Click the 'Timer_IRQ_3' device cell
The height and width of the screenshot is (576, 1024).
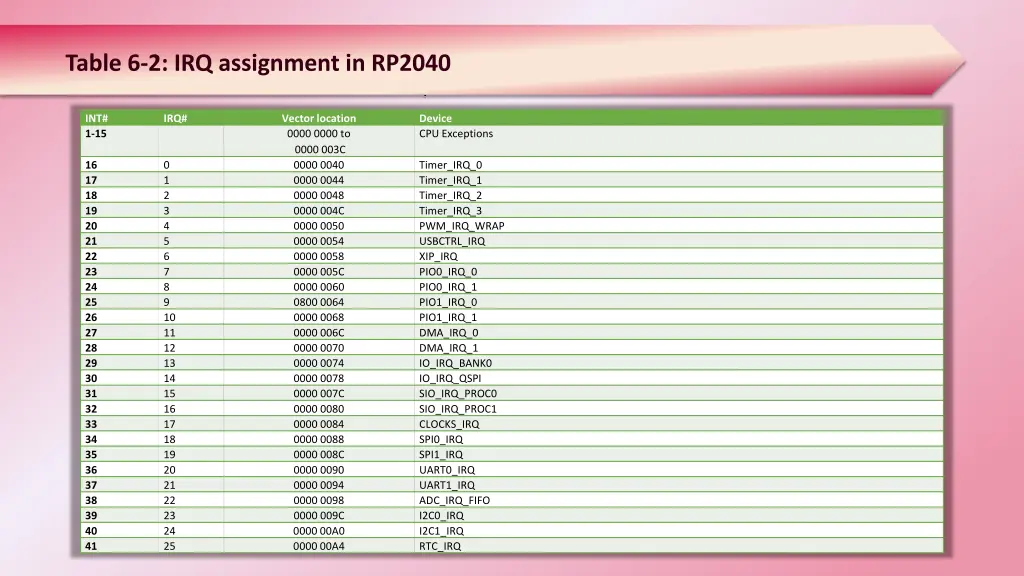451,210
